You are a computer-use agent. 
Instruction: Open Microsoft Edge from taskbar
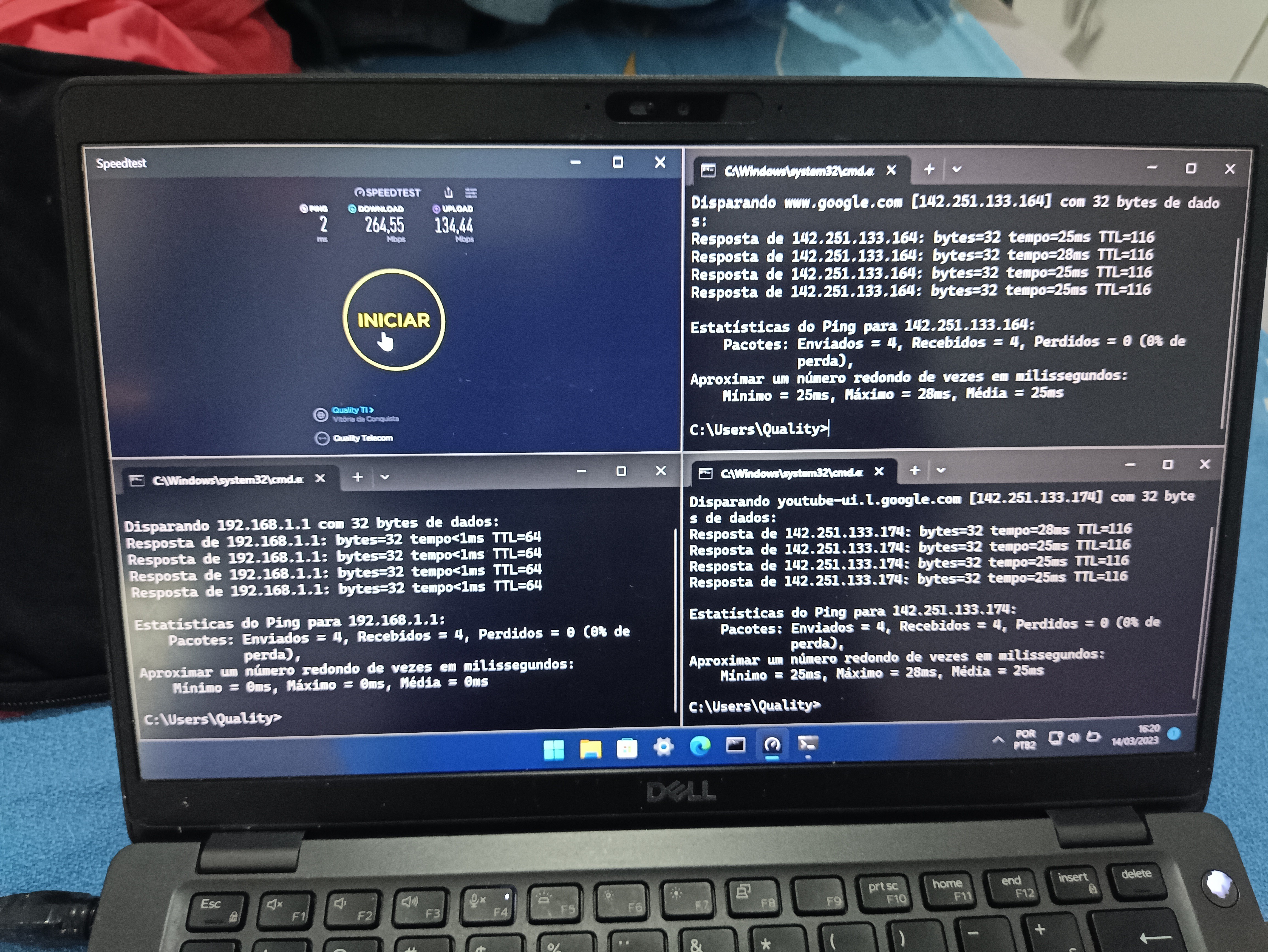point(699,746)
